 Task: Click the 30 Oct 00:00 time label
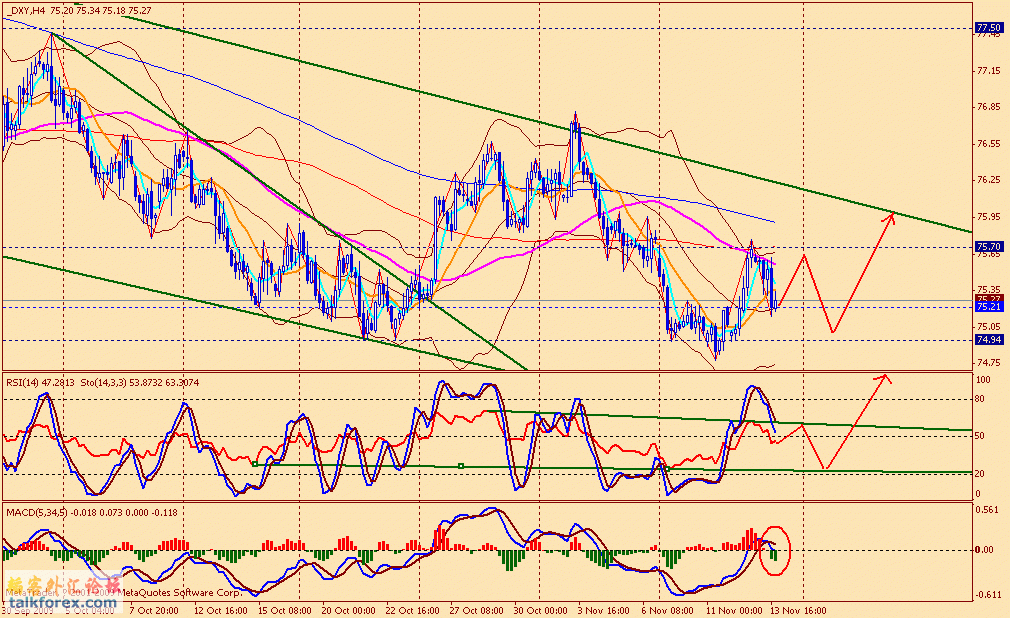coord(540,610)
